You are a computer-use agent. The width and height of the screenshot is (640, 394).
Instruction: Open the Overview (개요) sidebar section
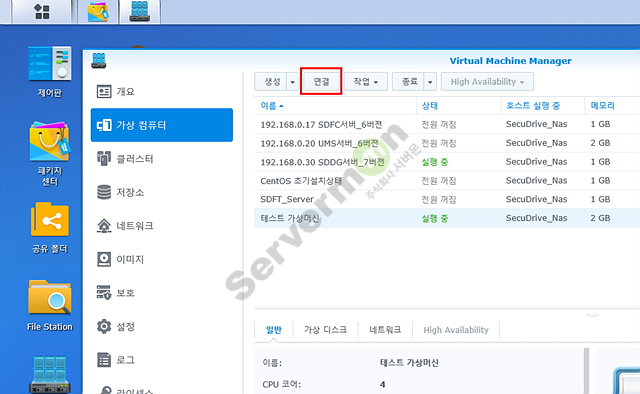click(162, 91)
